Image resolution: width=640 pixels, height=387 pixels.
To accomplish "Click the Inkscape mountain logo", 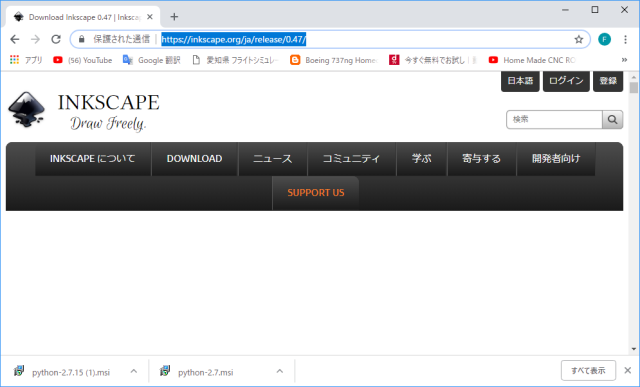I will 27,109.
